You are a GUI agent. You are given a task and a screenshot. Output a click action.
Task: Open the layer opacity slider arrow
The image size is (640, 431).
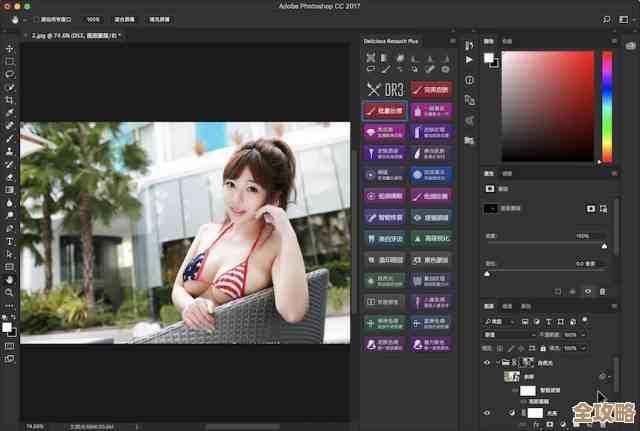[583, 335]
